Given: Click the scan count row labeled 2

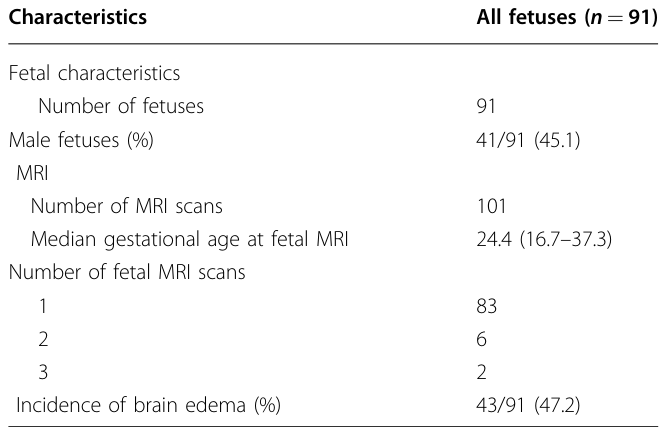Looking at the screenshot, I should point(43,339).
